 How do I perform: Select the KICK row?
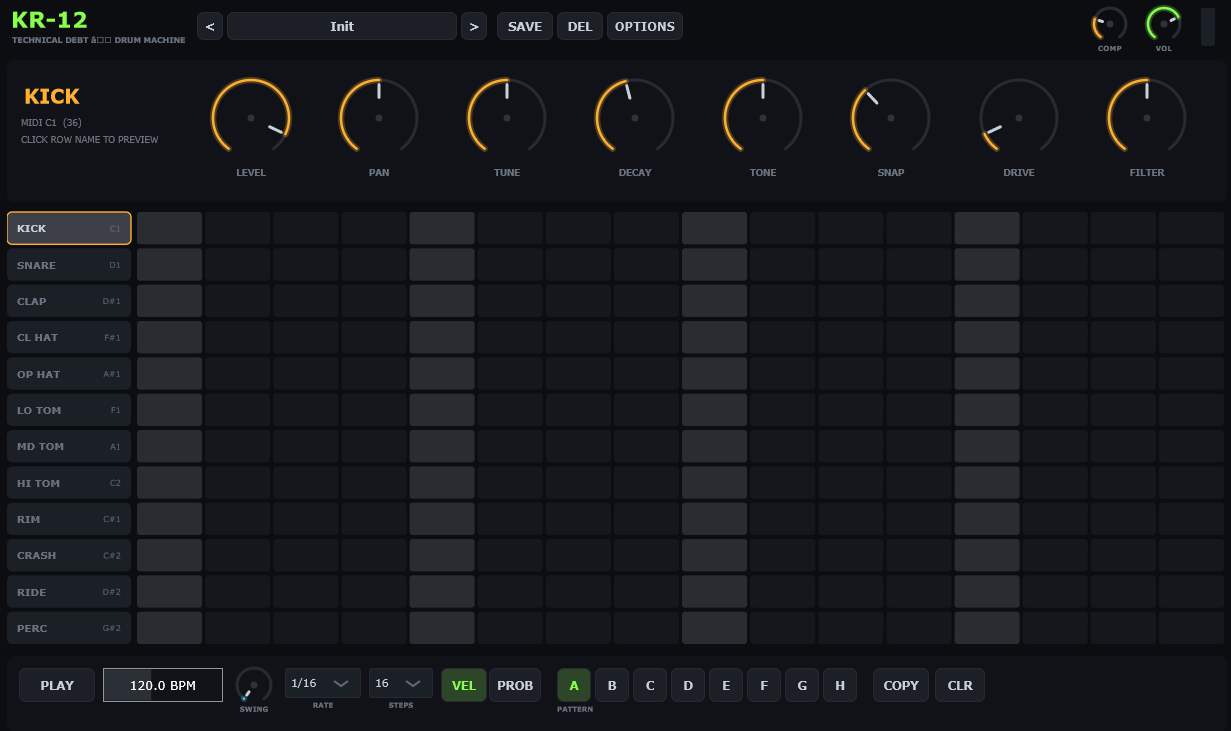click(x=69, y=228)
